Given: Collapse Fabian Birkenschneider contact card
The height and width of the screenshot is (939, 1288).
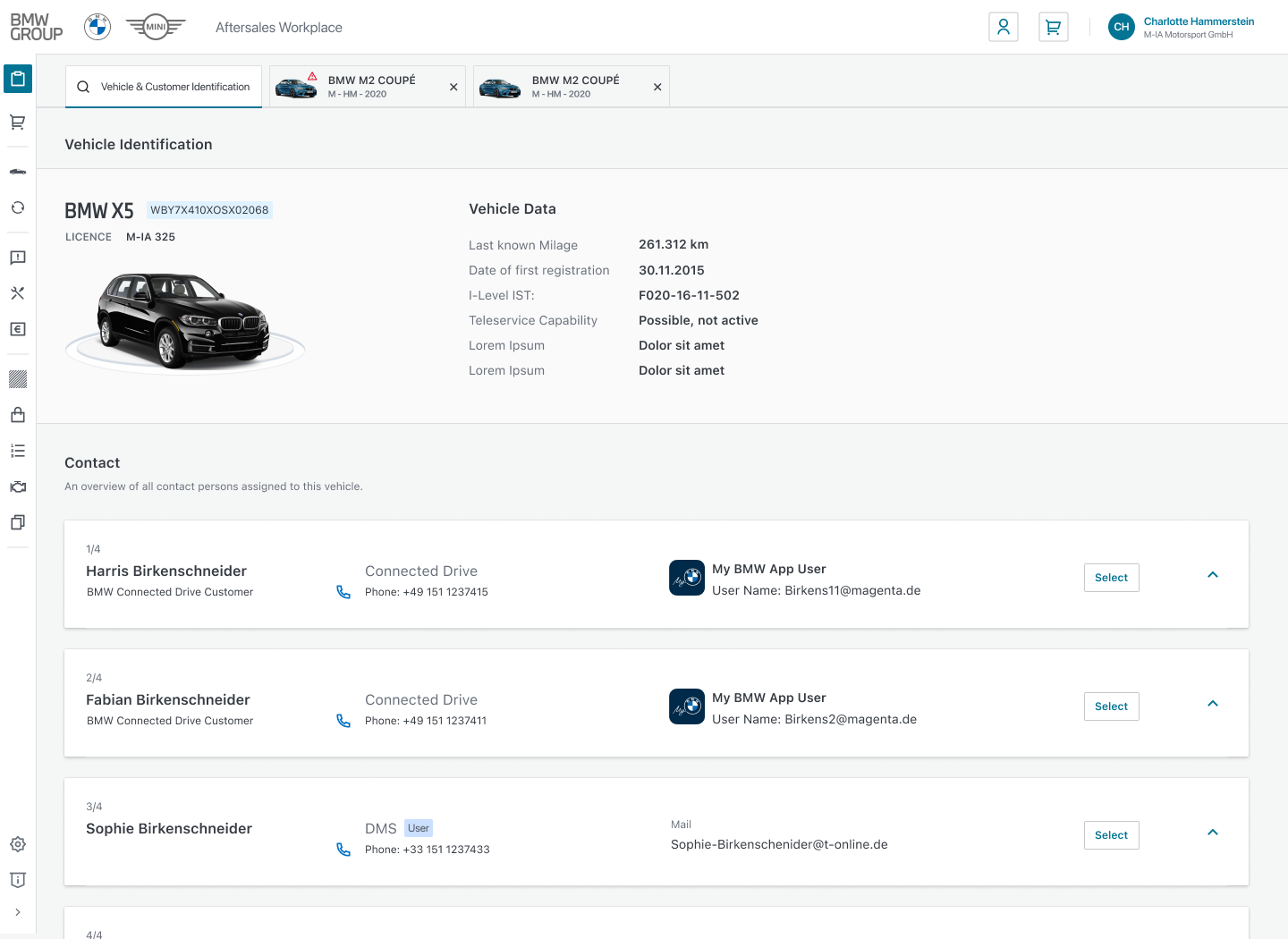Looking at the screenshot, I should [1213, 704].
